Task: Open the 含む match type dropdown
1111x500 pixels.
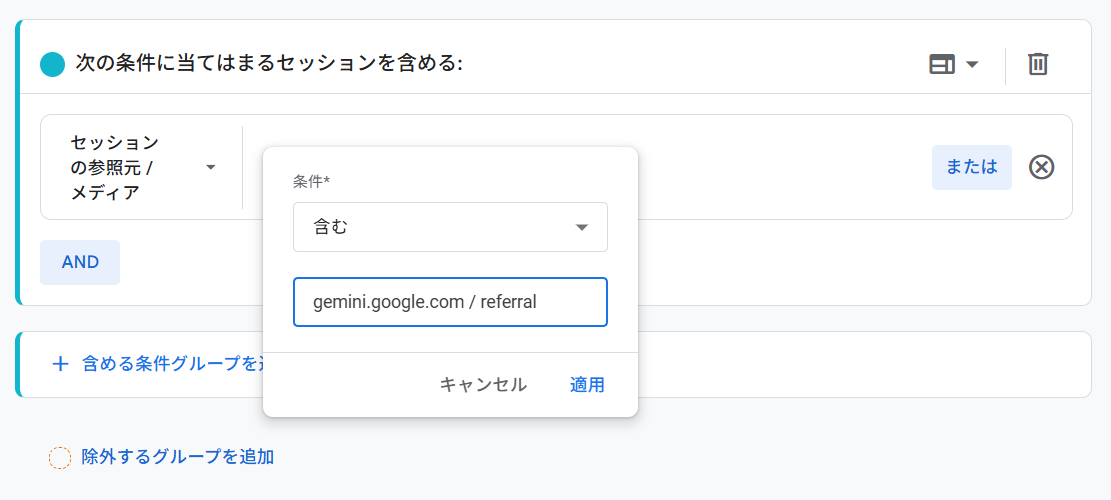Action: pos(450,227)
